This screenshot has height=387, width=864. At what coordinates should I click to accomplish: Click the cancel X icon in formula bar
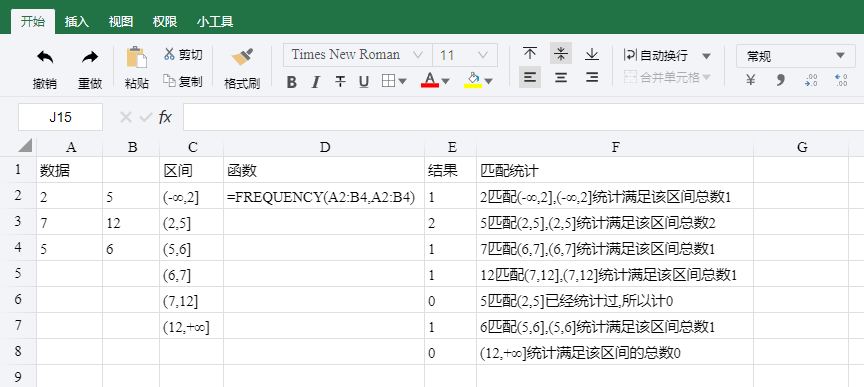126,117
